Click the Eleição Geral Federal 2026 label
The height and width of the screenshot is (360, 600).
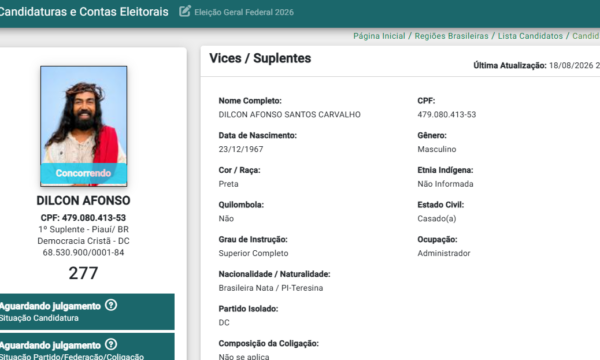[244, 12]
